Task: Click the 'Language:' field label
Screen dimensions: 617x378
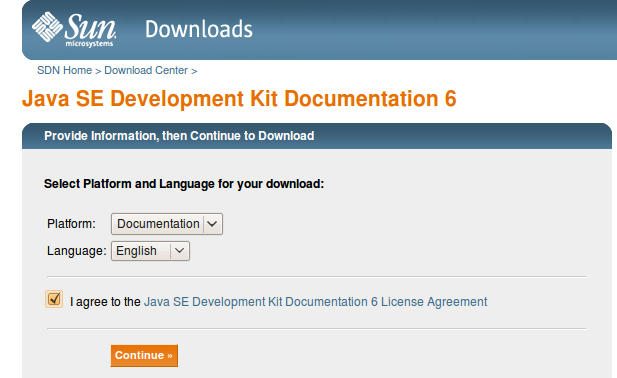Action: click(x=77, y=251)
